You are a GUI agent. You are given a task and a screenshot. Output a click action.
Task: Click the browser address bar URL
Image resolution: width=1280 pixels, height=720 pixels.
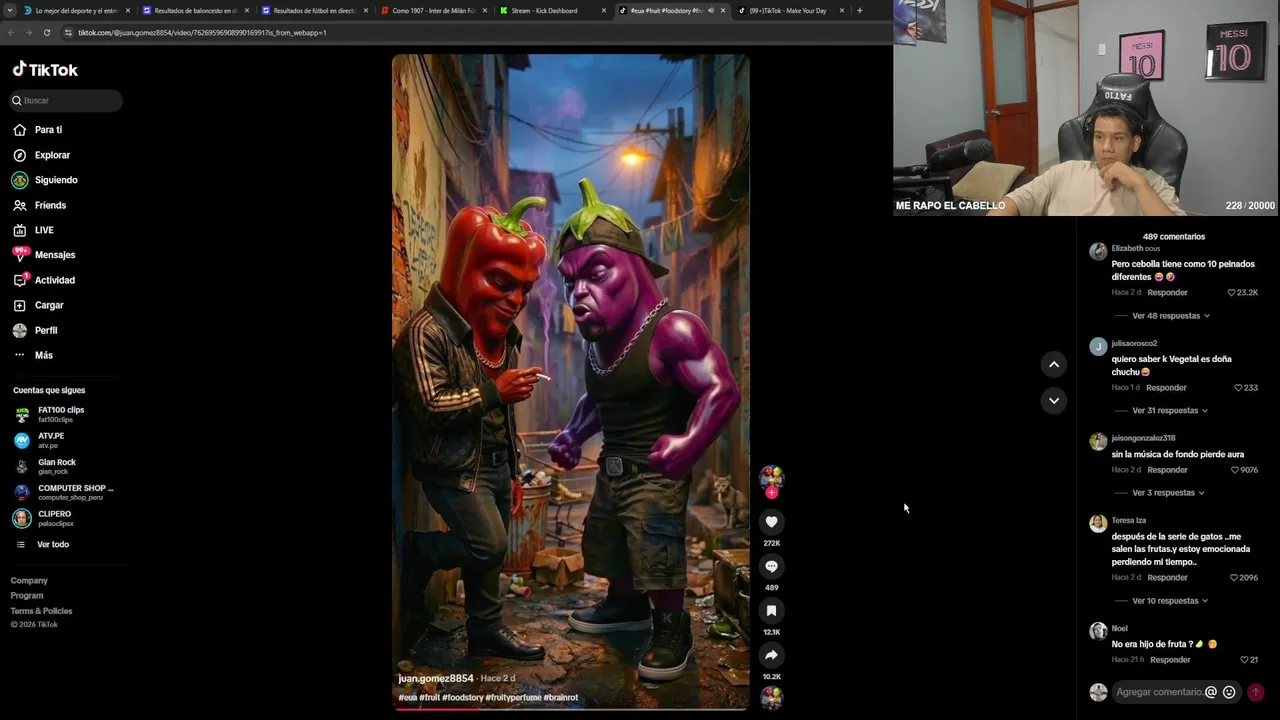202,33
